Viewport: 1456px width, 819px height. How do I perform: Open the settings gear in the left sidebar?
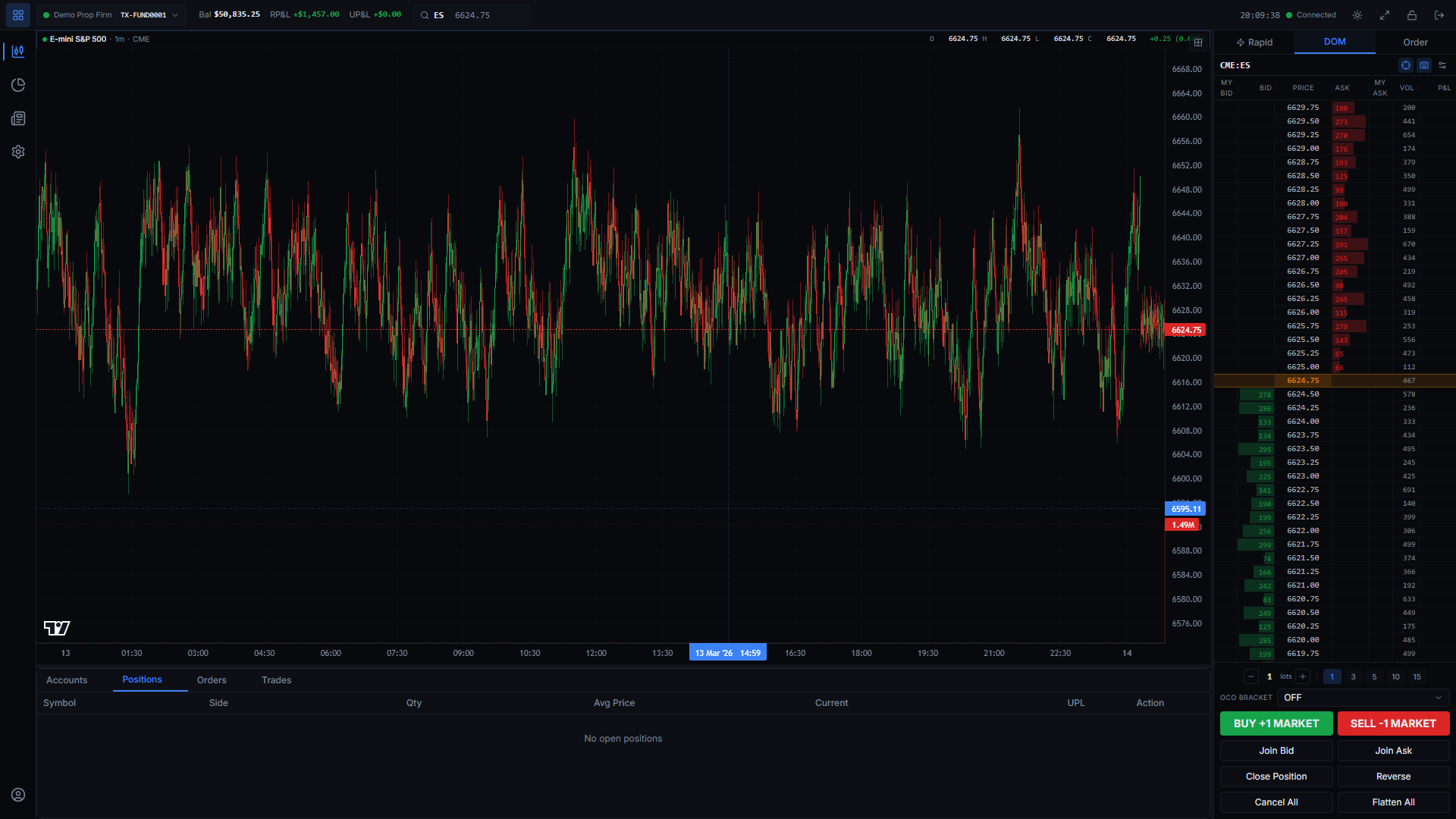click(18, 152)
